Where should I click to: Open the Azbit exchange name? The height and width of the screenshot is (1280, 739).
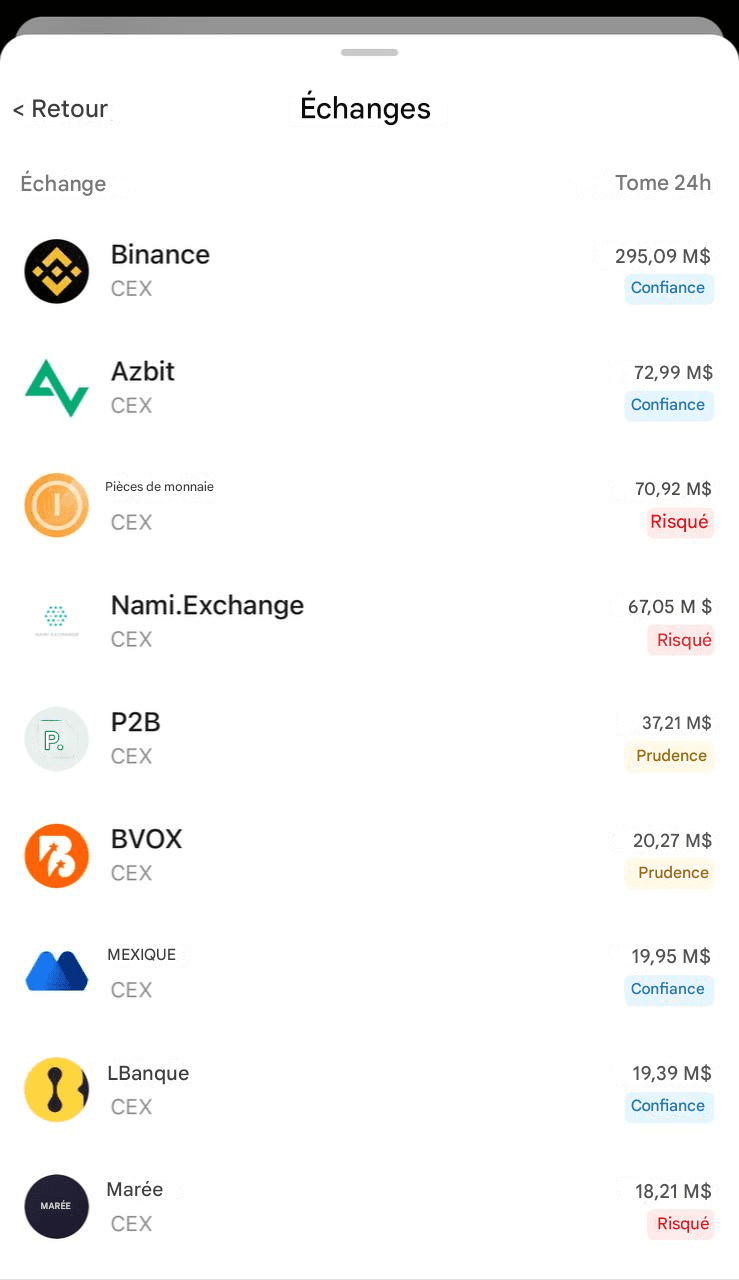click(x=143, y=371)
